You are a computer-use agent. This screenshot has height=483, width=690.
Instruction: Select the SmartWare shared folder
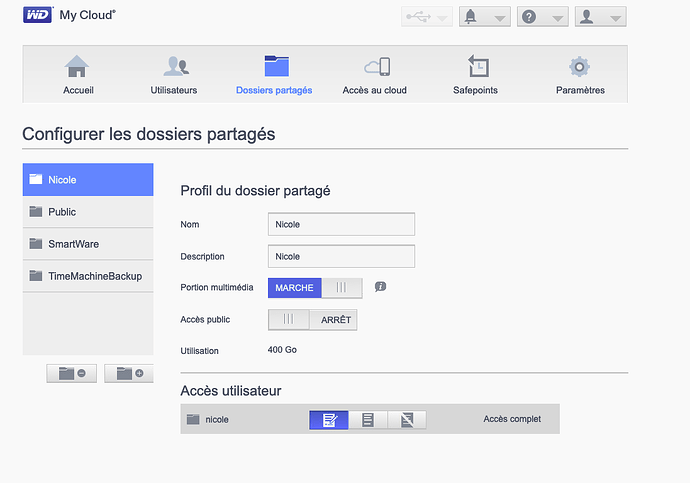pos(88,244)
